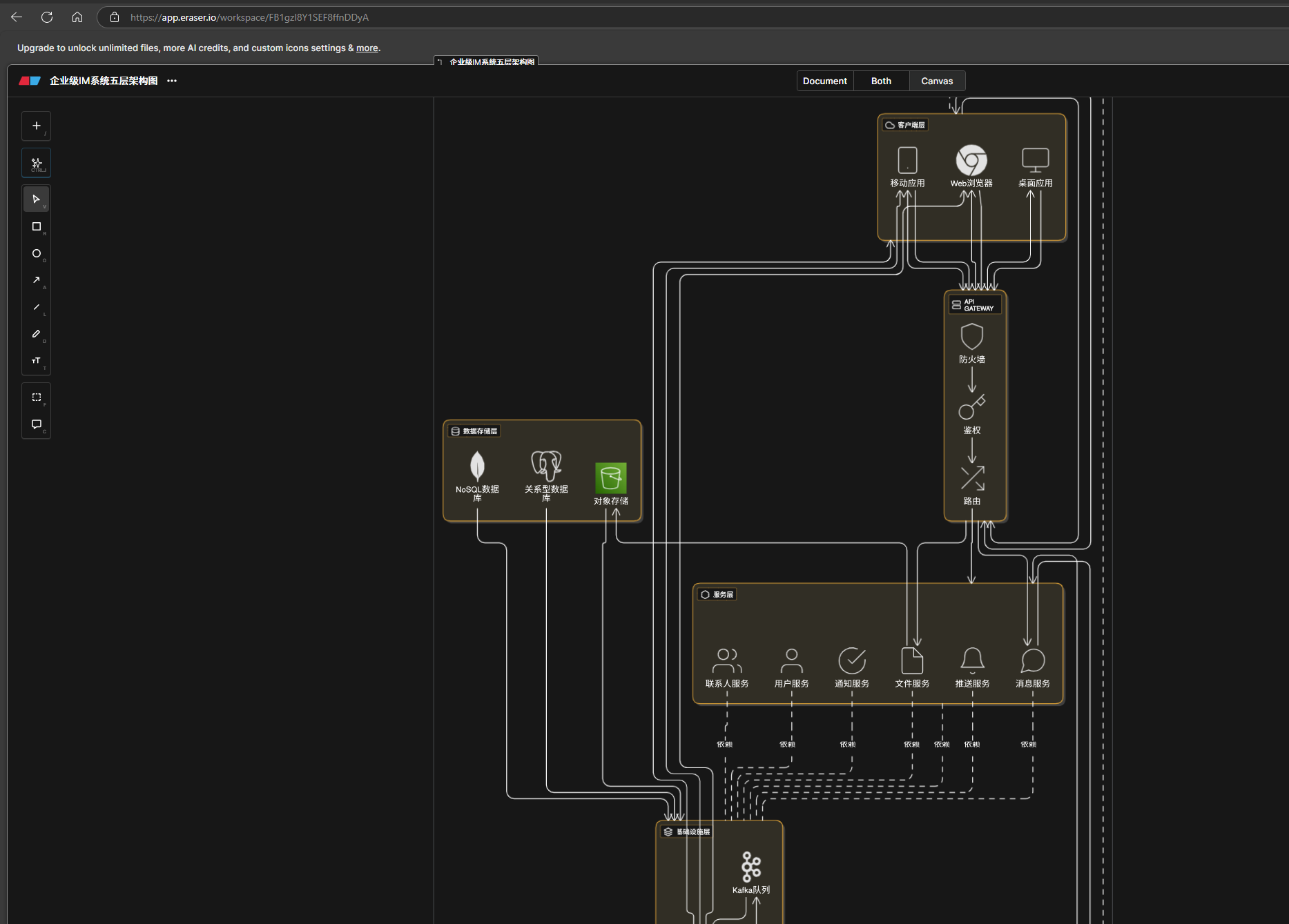Click the plus insert button in toolbar
1289x924 pixels.
[x=37, y=126]
